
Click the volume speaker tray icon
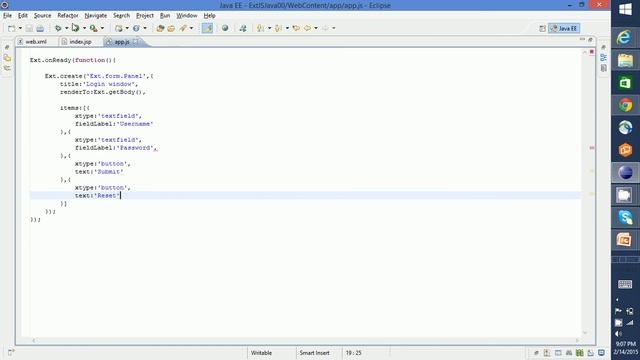pyautogui.click(x=618, y=334)
